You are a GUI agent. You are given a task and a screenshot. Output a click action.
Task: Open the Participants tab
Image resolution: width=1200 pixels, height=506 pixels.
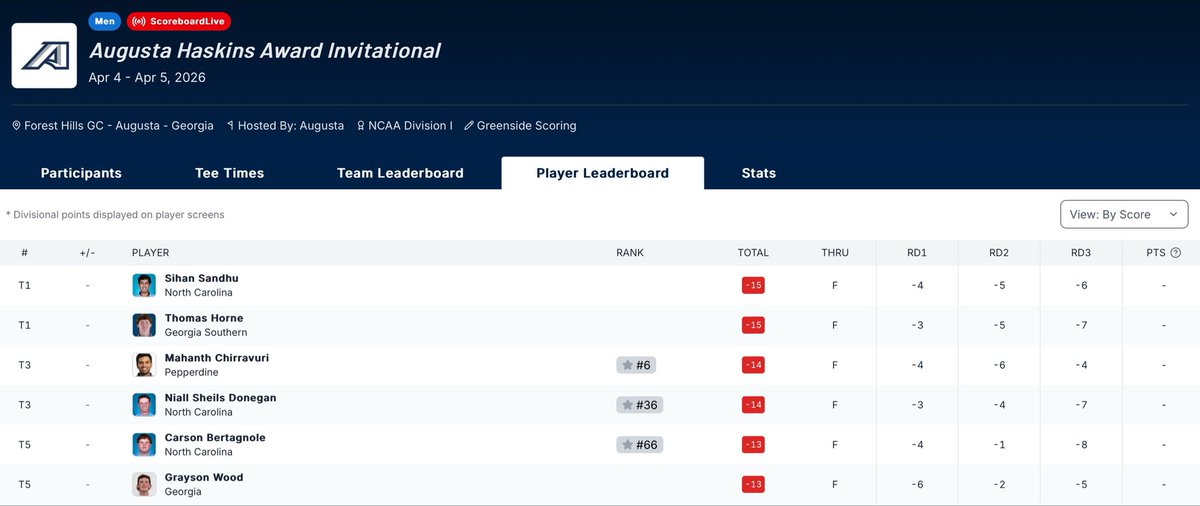coord(81,173)
